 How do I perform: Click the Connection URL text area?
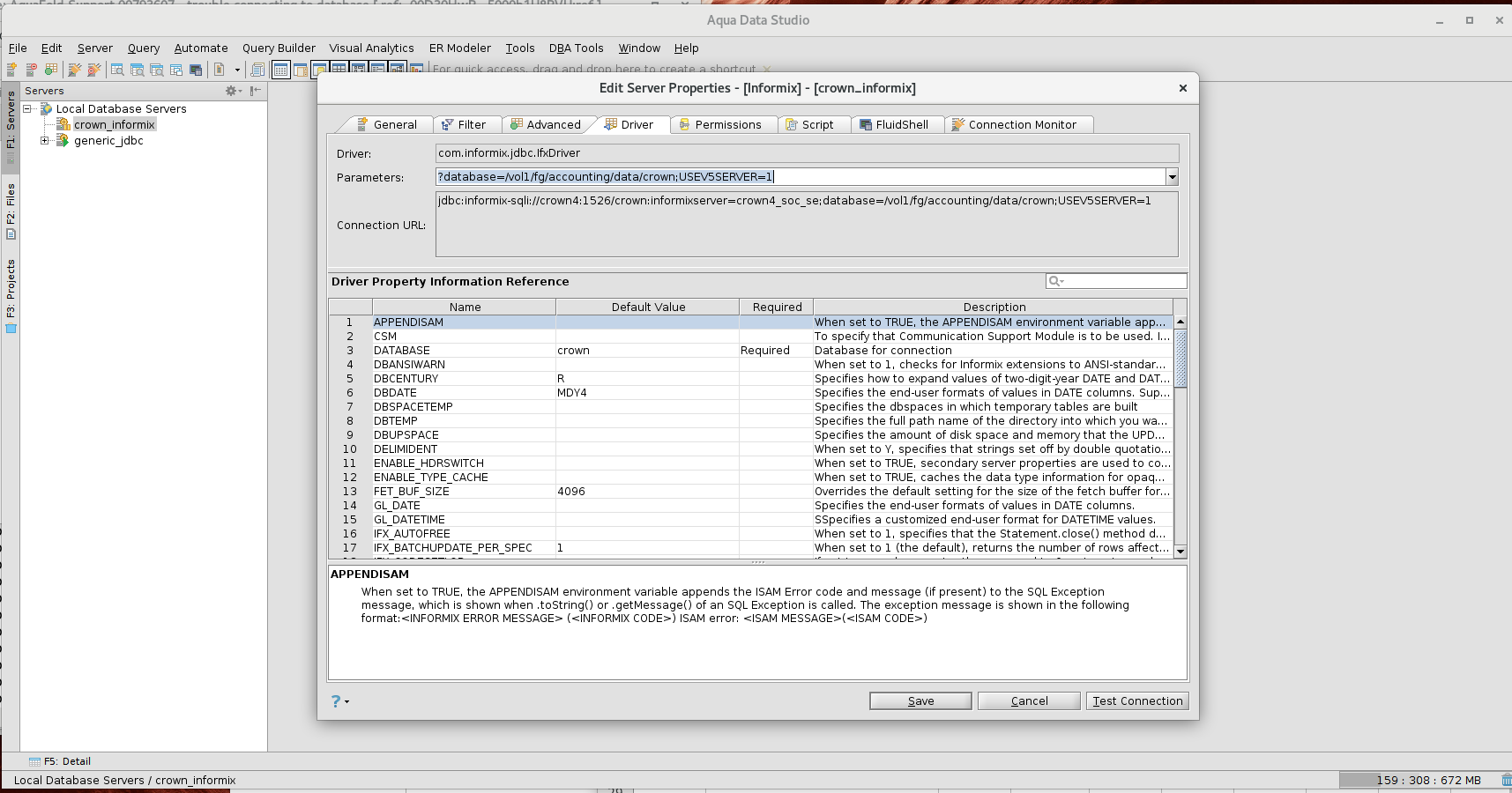click(x=807, y=225)
